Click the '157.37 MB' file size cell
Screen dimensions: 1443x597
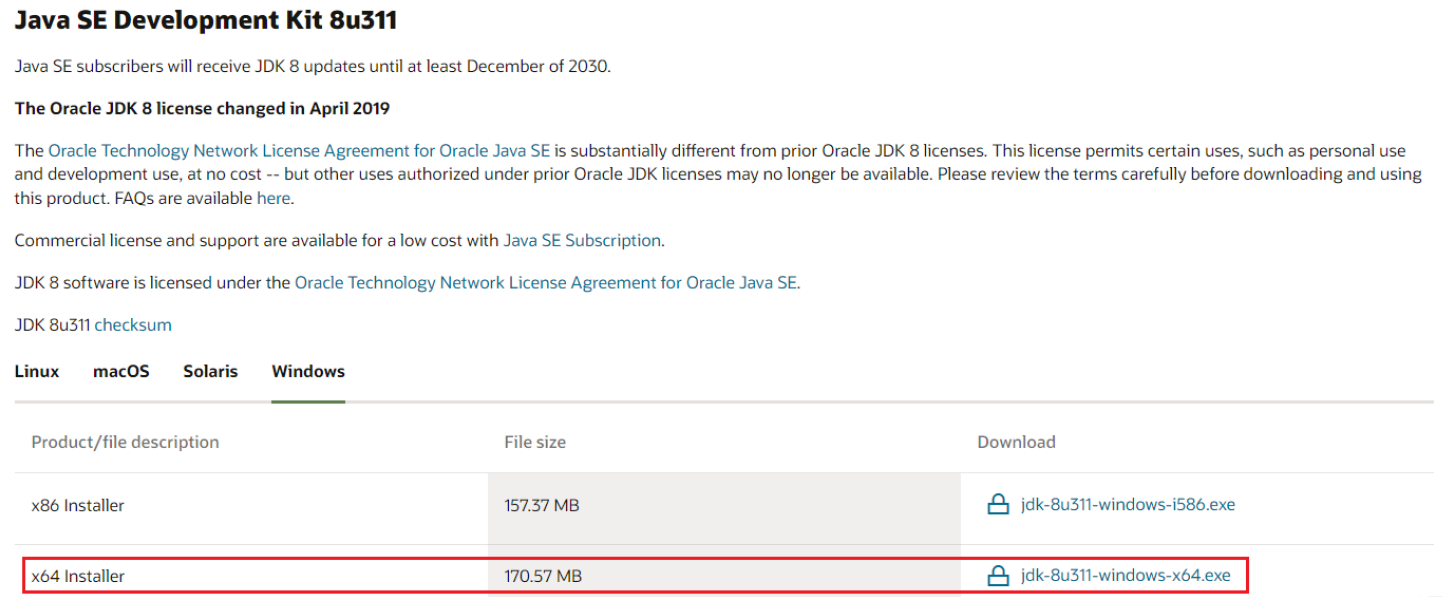click(x=724, y=506)
